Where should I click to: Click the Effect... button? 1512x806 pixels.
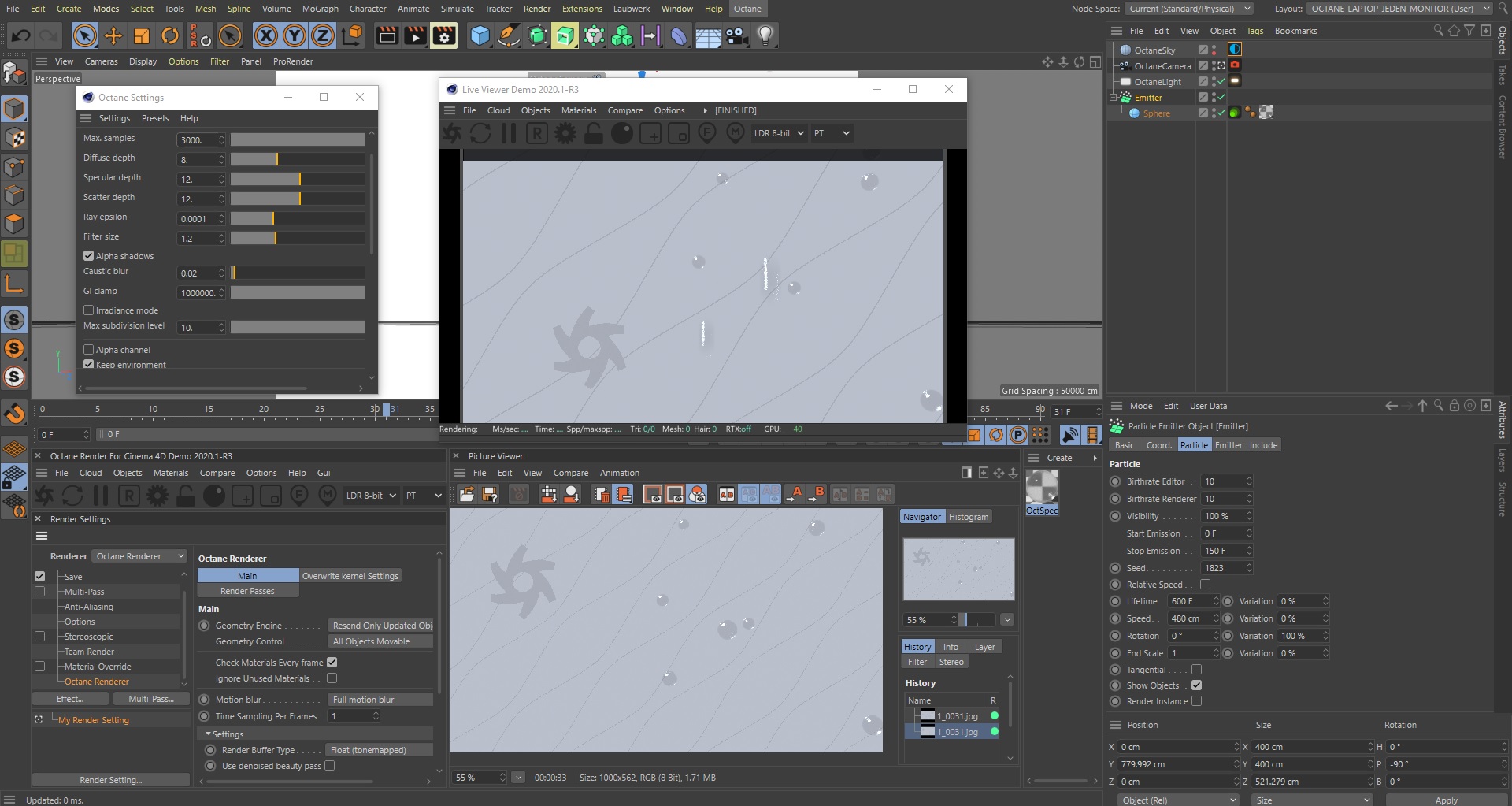click(x=70, y=699)
